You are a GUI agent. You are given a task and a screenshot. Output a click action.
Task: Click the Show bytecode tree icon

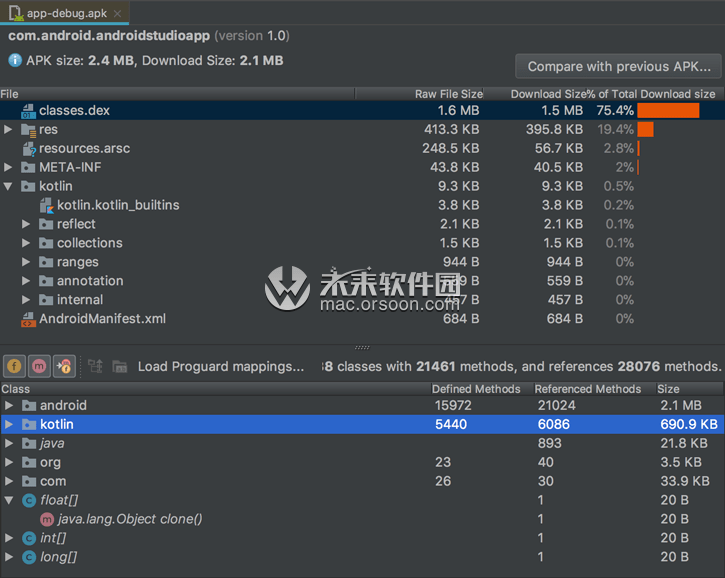click(96, 367)
